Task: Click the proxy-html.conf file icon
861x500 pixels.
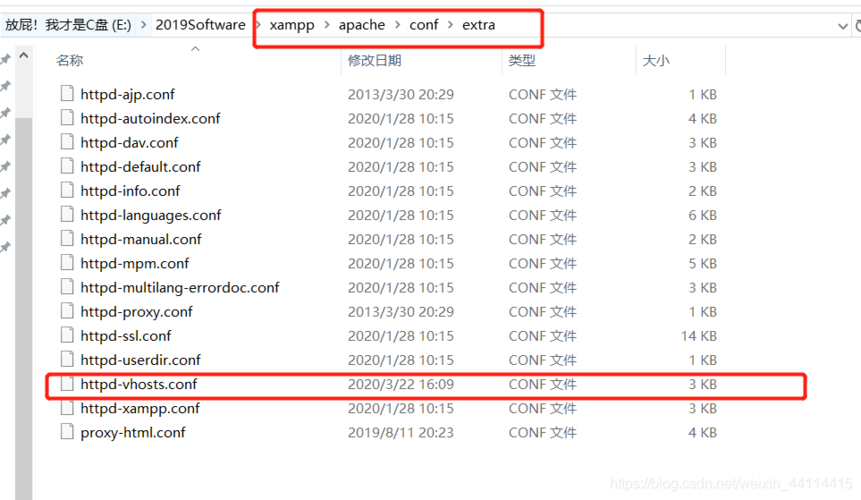Action: coord(67,432)
